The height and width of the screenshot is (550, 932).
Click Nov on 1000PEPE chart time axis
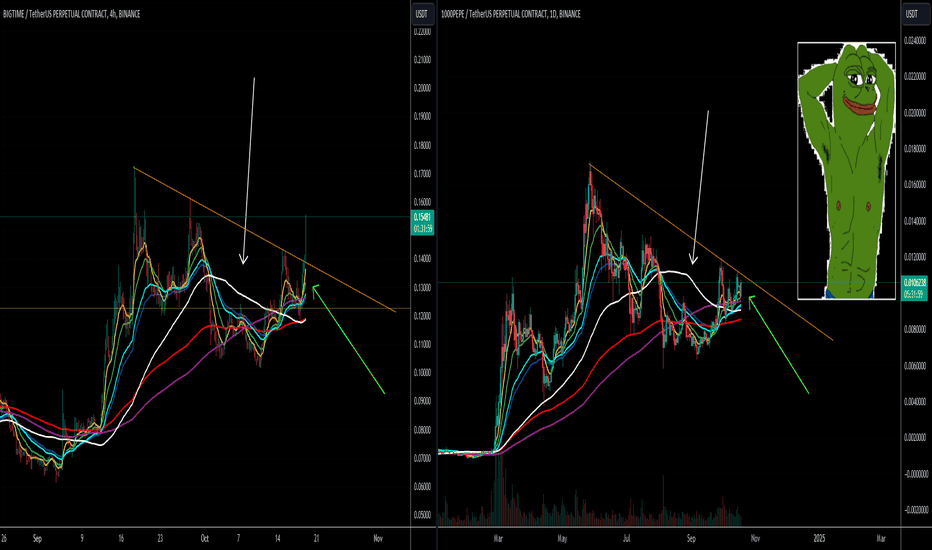[x=755, y=539]
